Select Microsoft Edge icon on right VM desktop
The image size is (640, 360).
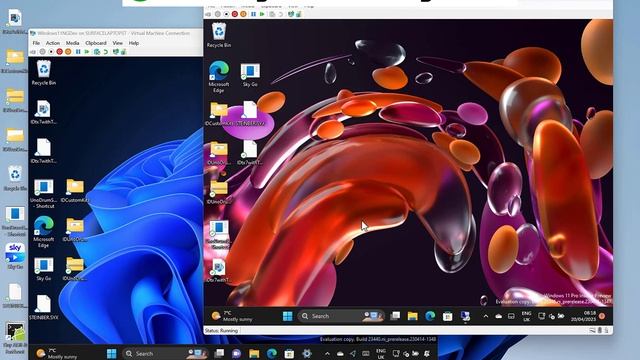tap(219, 77)
